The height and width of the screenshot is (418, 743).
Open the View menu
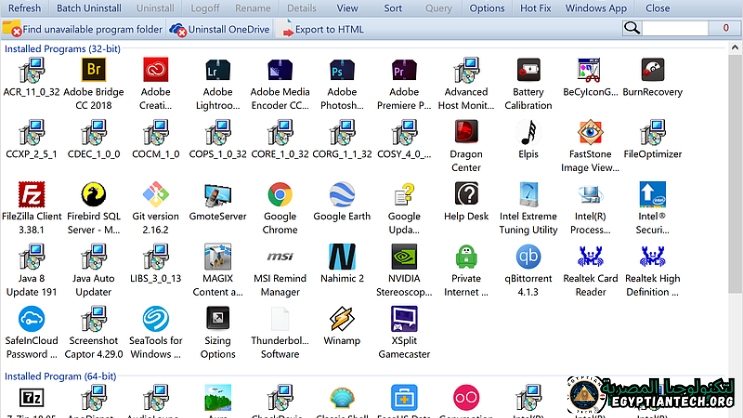347,8
